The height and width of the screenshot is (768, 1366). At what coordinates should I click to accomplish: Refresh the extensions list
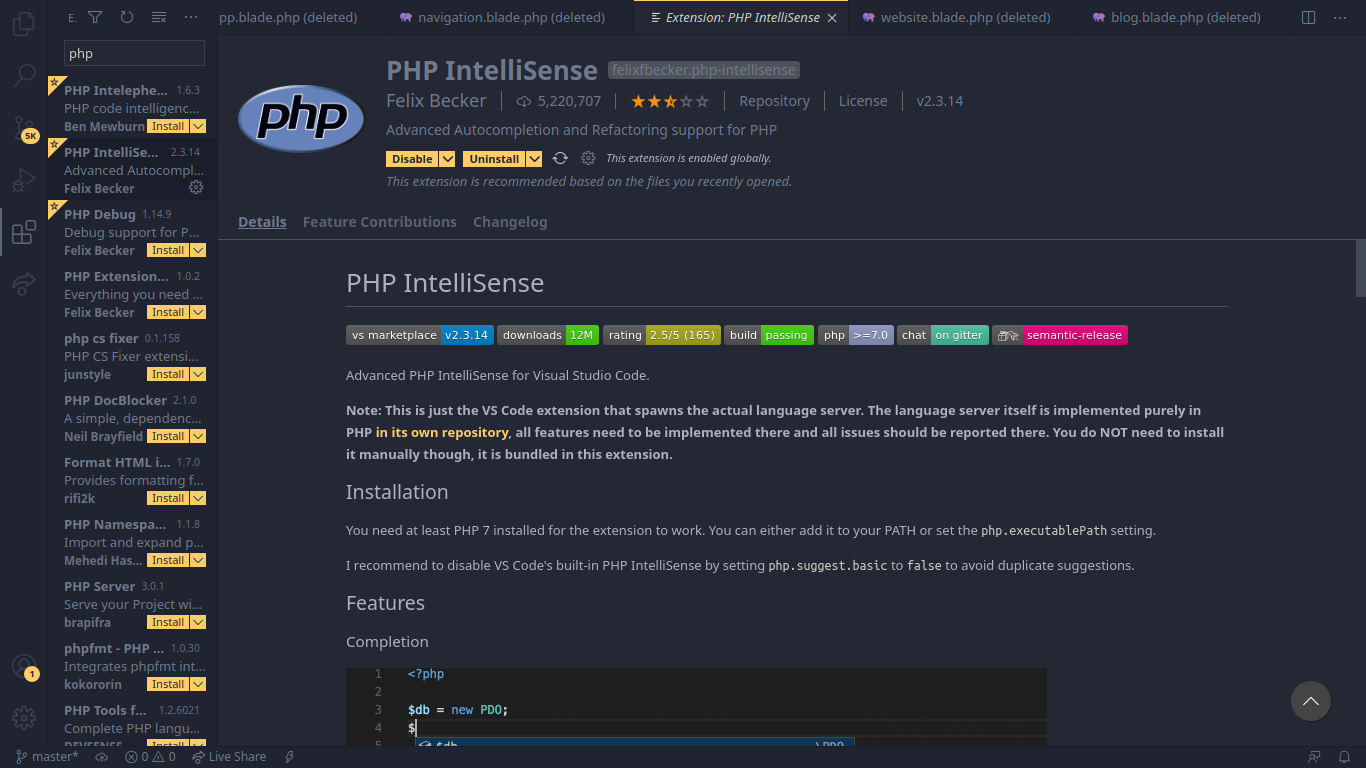tap(127, 17)
